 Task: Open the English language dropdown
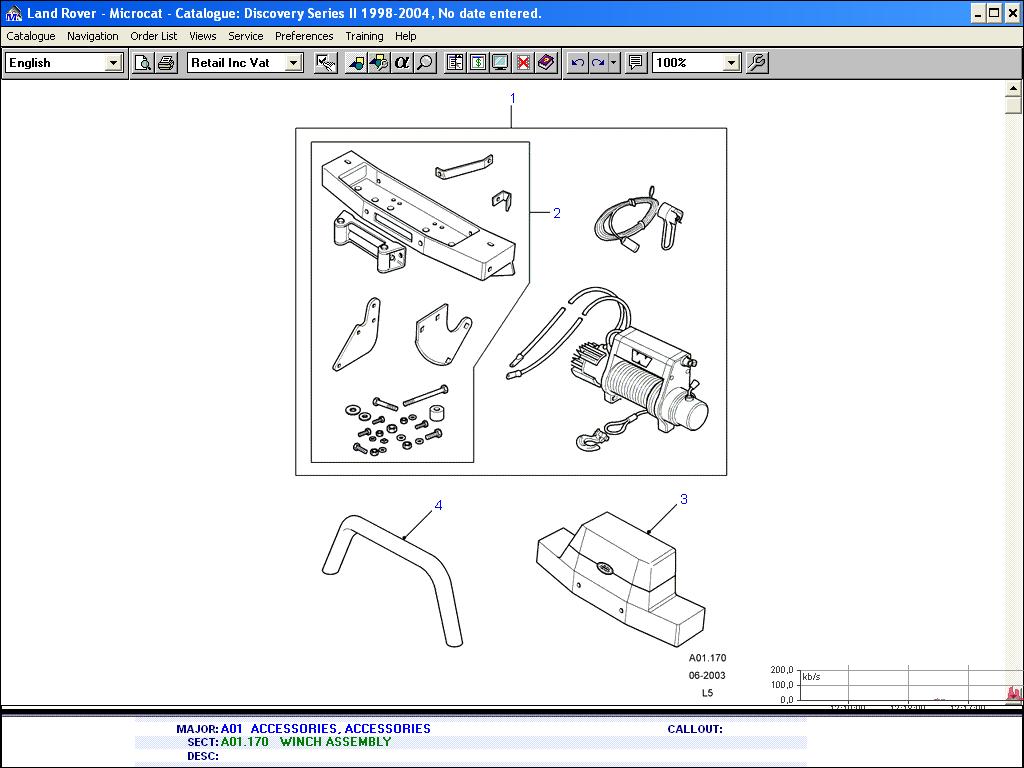[113, 63]
